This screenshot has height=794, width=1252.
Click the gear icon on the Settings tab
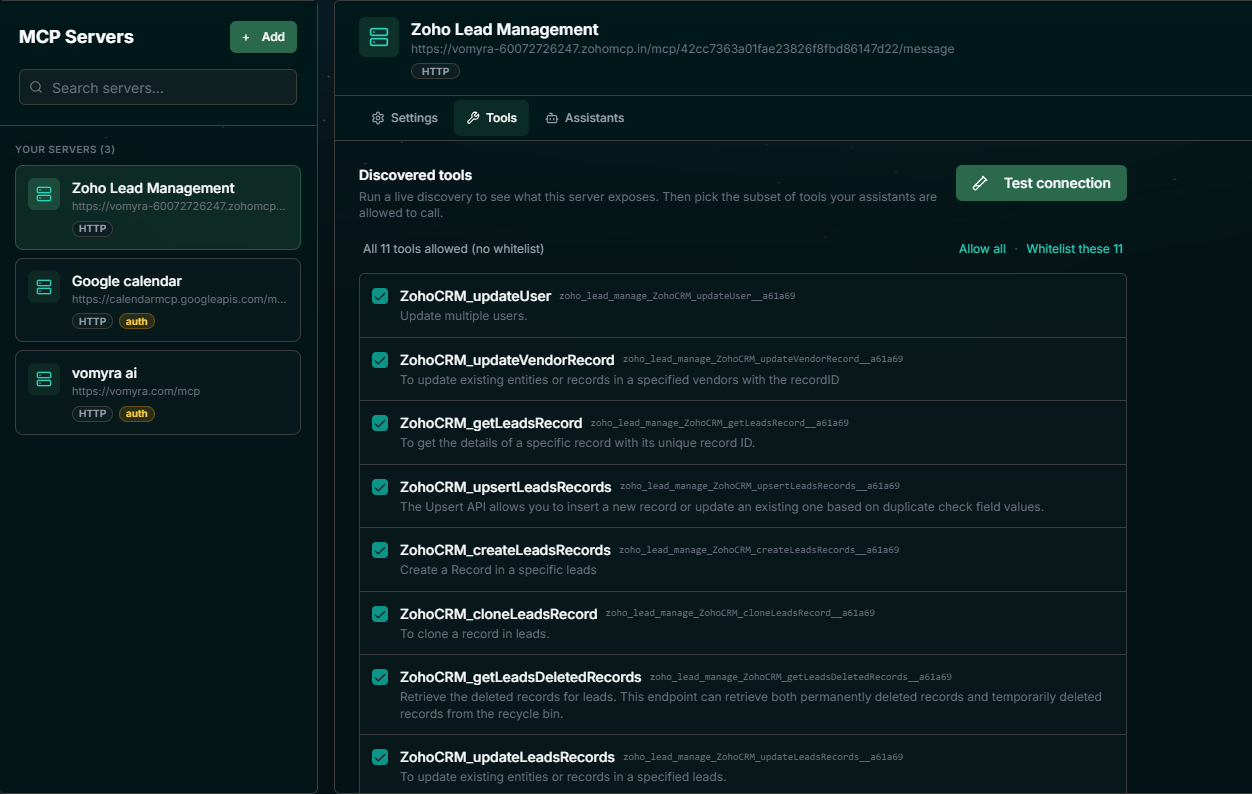click(x=378, y=118)
